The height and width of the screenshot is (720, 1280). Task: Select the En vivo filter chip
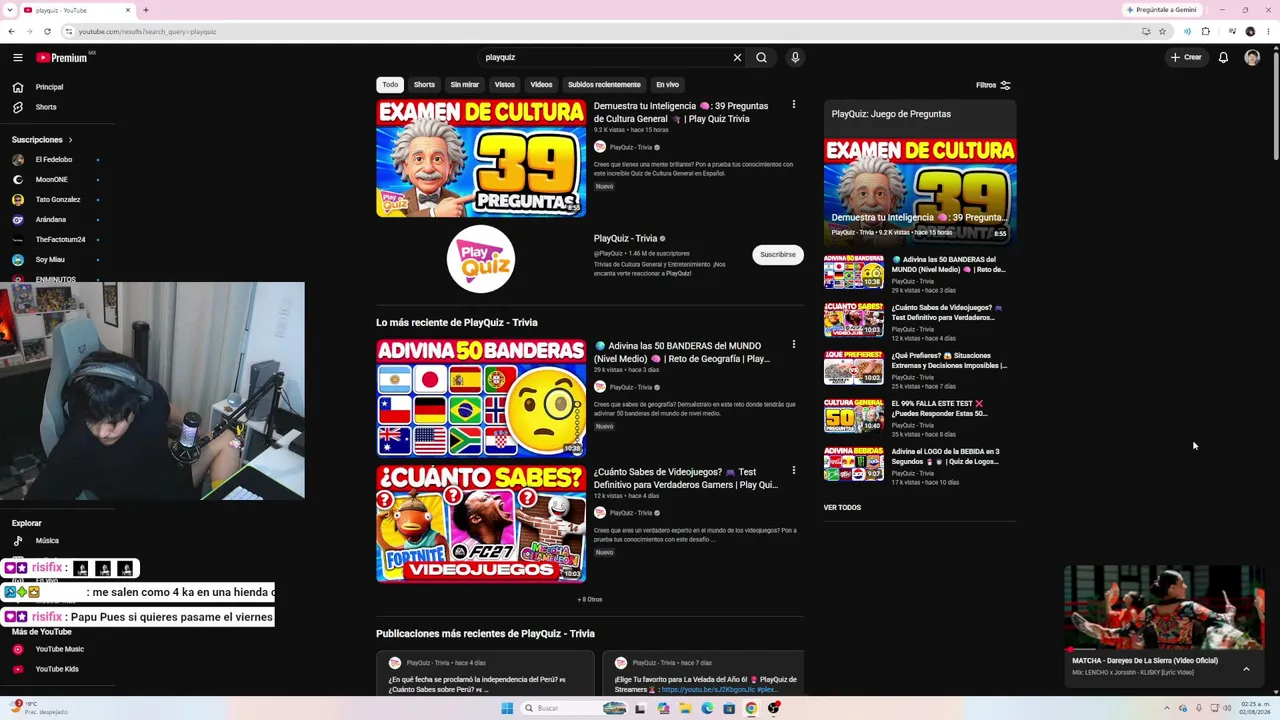pyautogui.click(x=667, y=85)
